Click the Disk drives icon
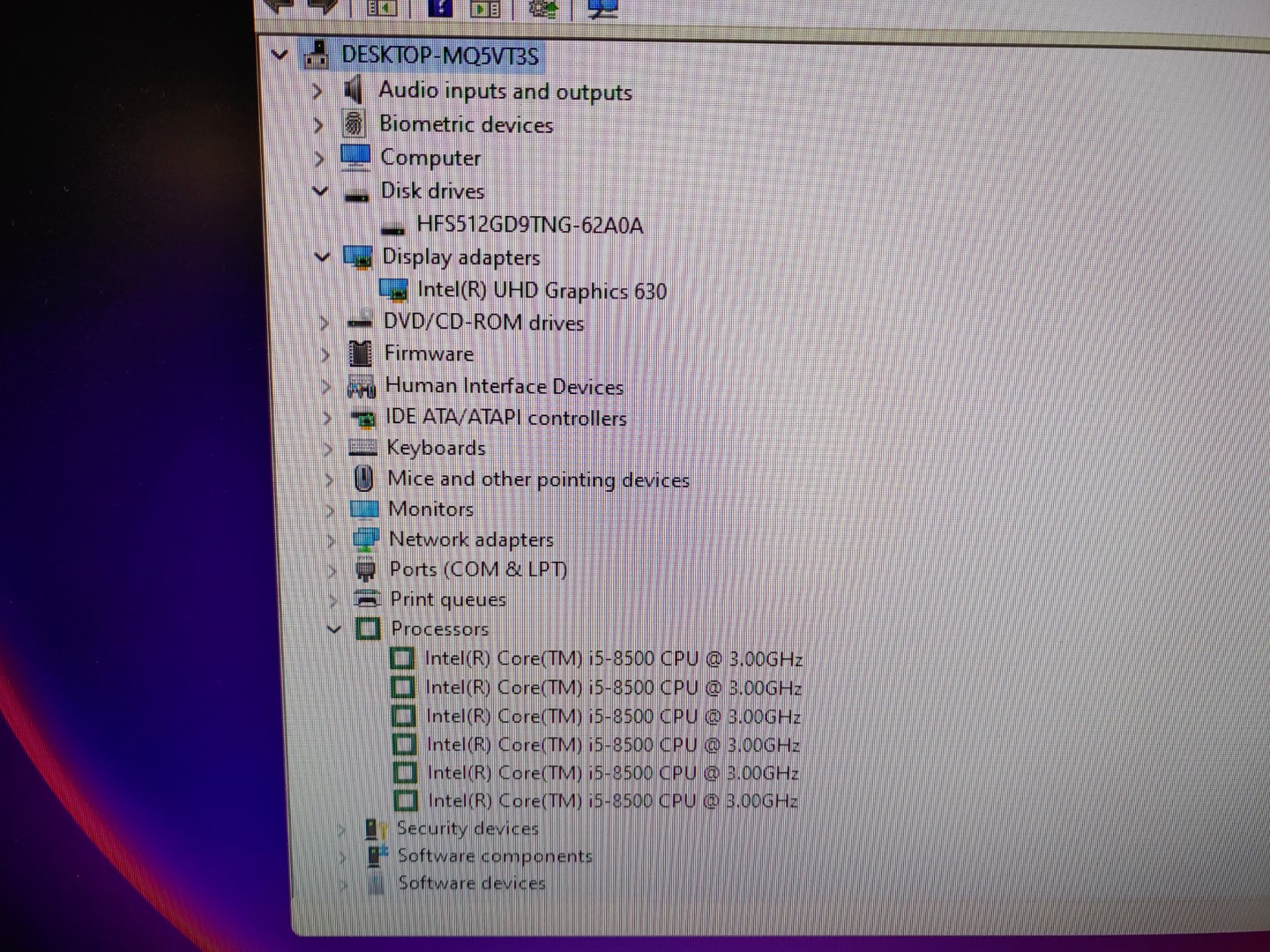The image size is (1270, 952). point(356,195)
